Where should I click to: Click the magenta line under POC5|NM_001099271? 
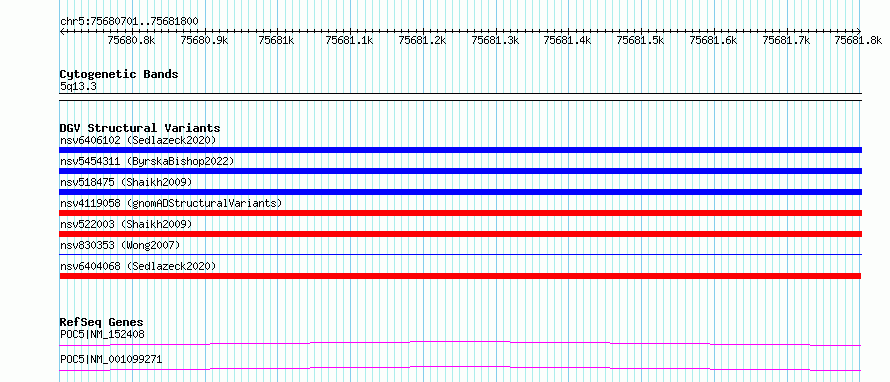pyautogui.click(x=460, y=368)
